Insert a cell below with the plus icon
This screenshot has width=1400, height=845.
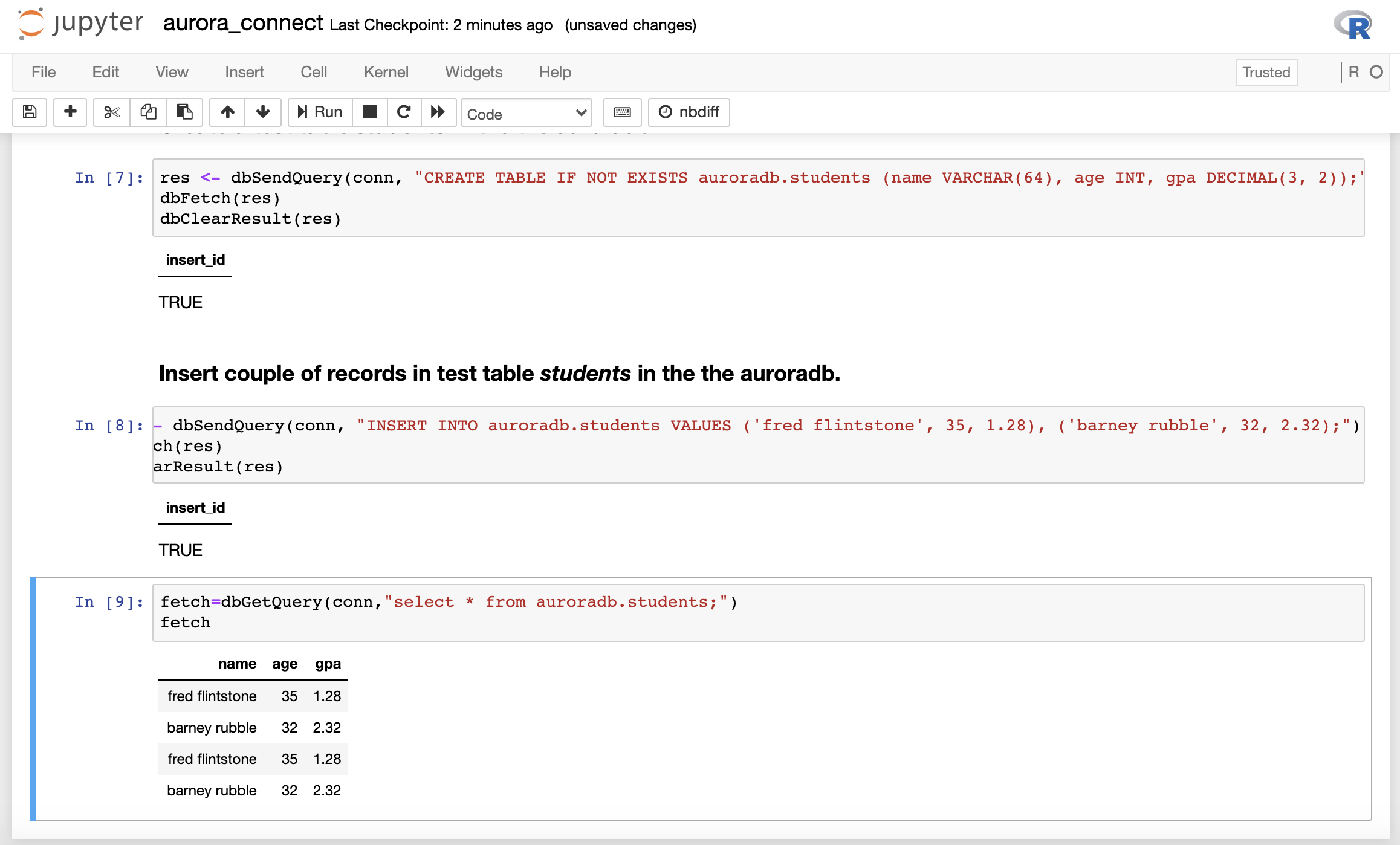pos(70,112)
